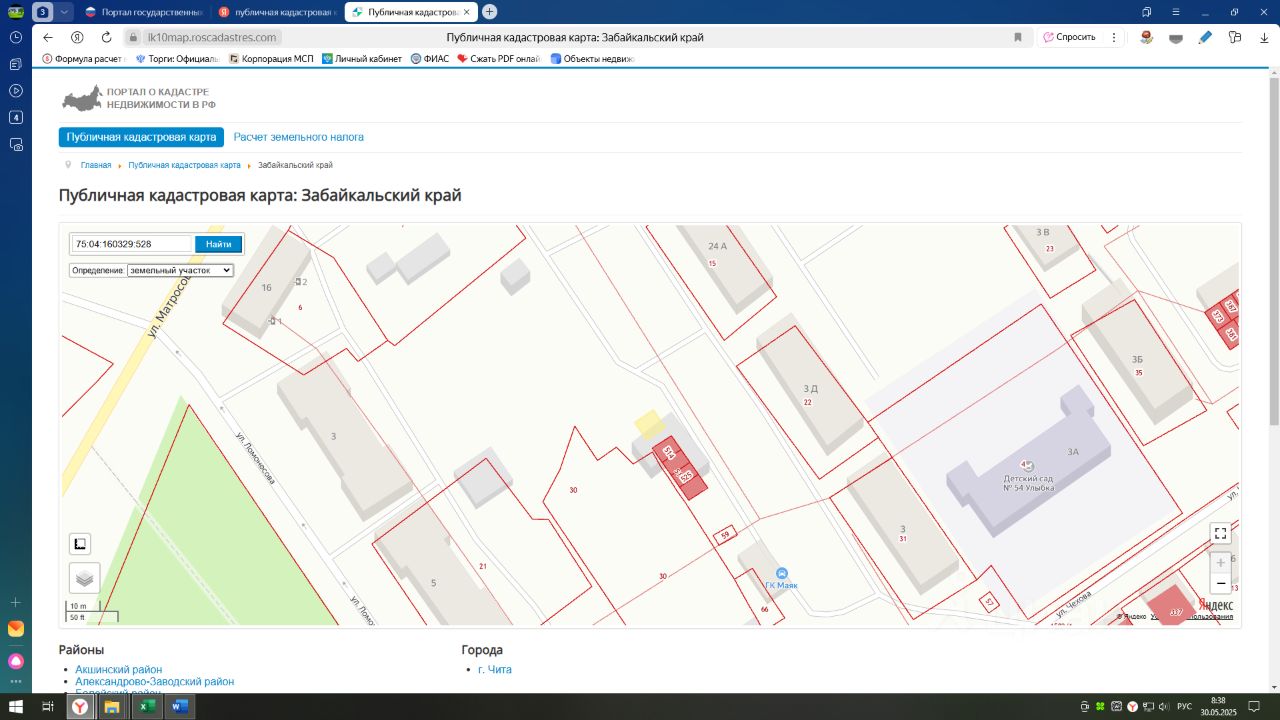Click the map measurement ruler tool

[x=80, y=544]
